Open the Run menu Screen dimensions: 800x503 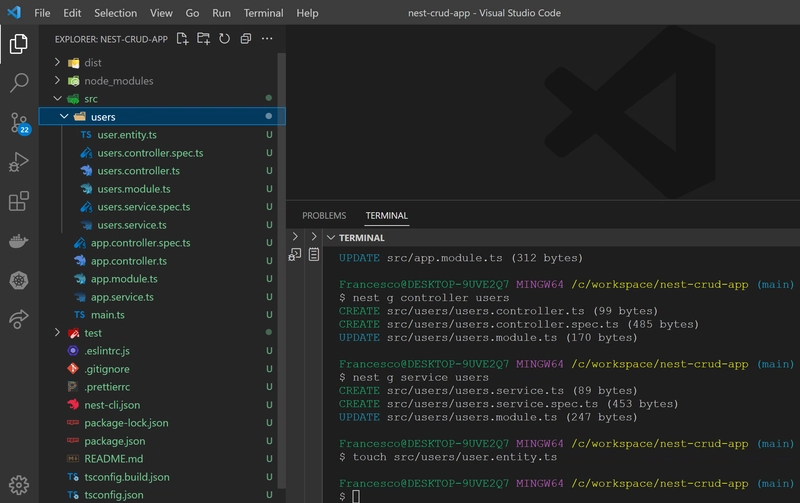221,13
